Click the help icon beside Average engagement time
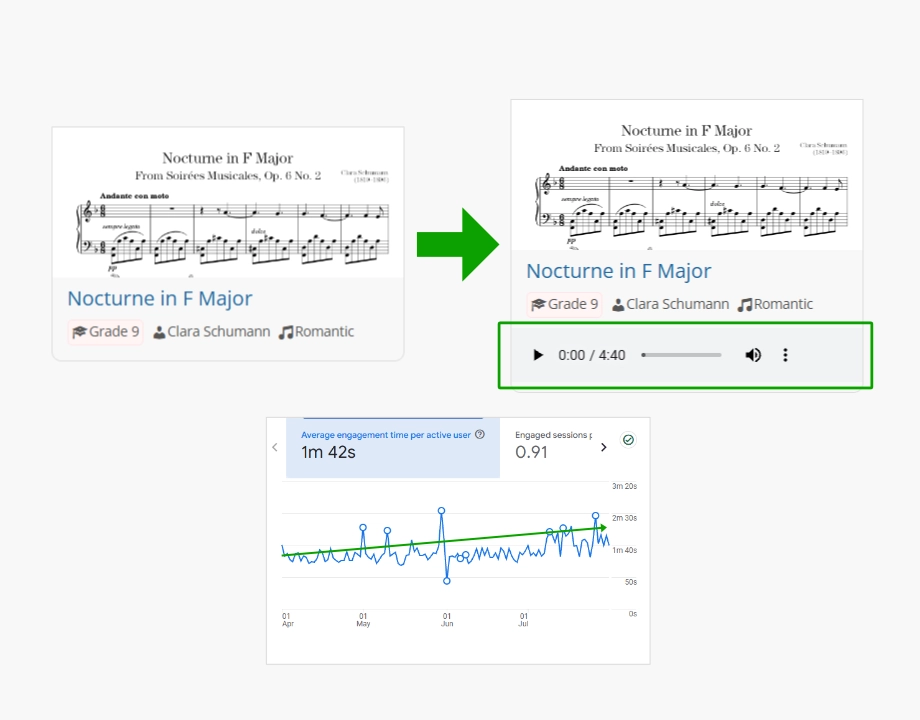This screenshot has height=720, width=920. tap(480, 434)
